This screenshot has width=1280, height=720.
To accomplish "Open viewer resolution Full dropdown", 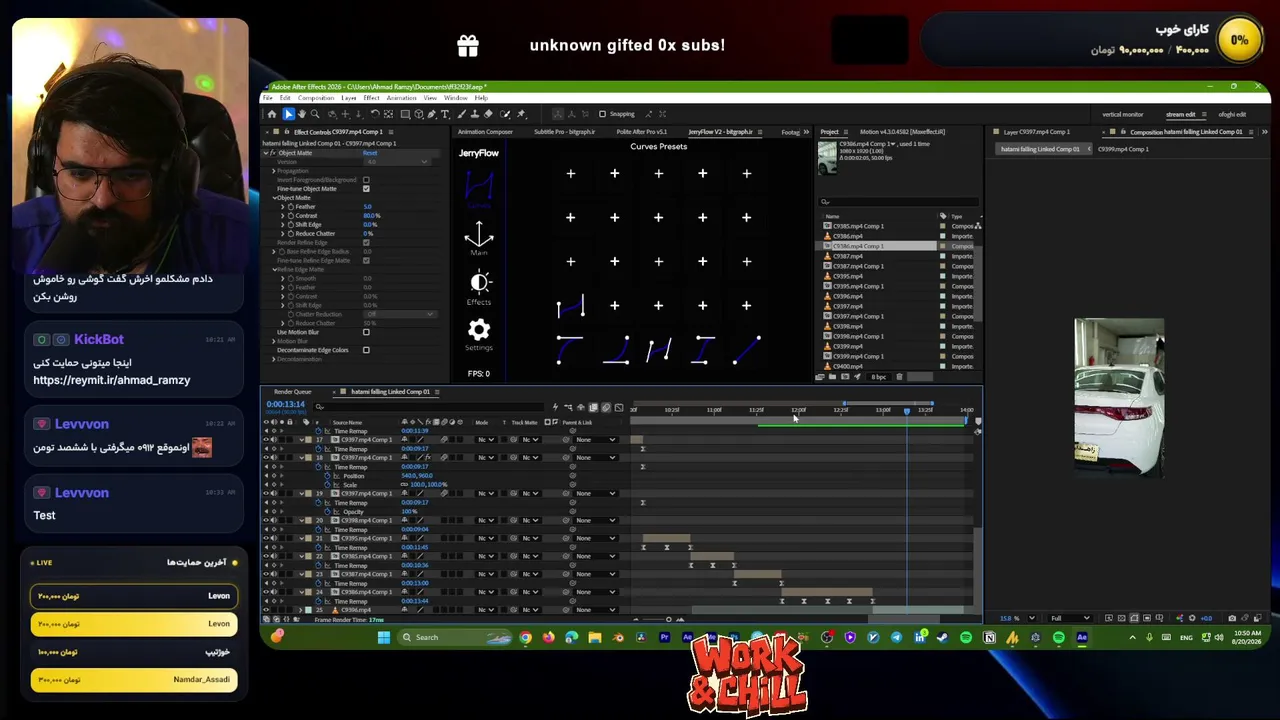I will click(1069, 618).
